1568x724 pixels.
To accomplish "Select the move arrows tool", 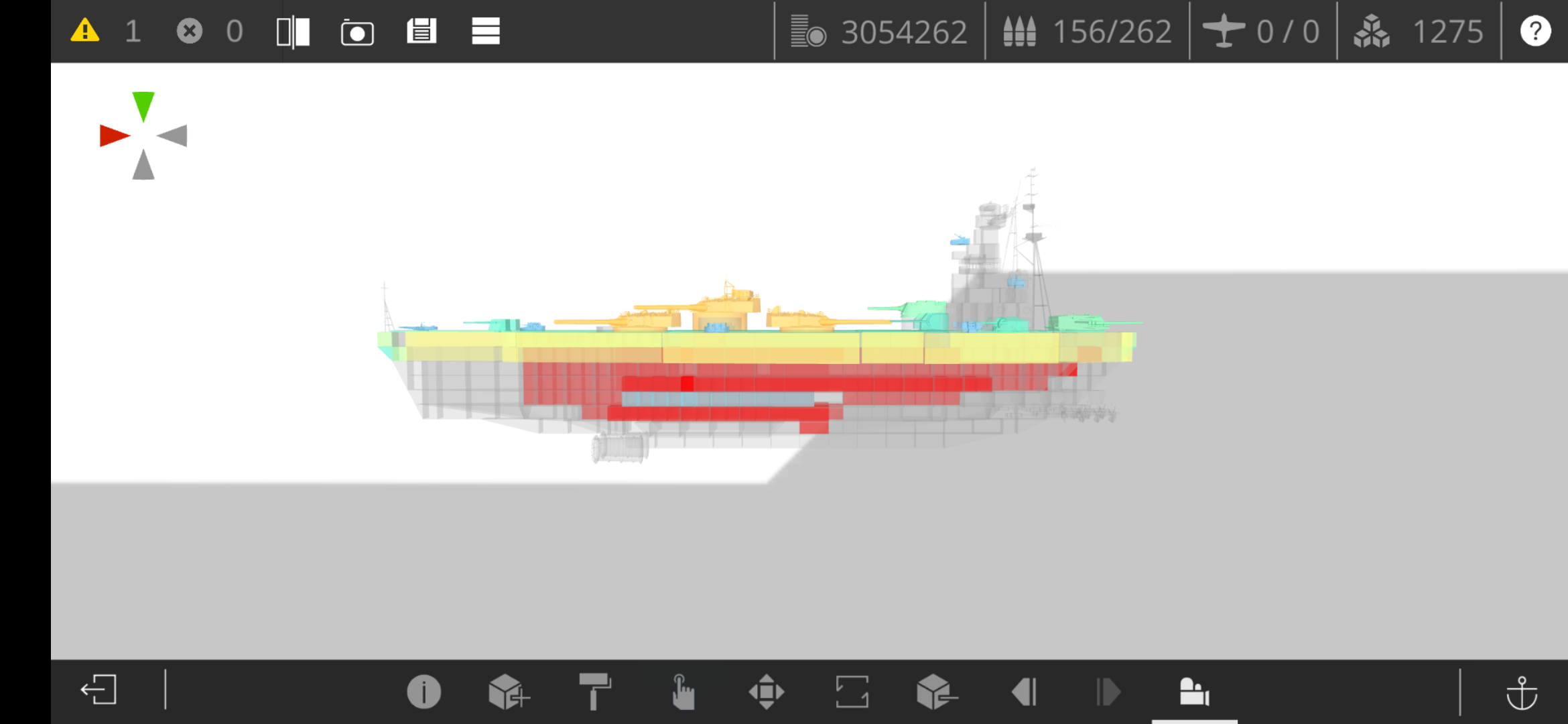I will pos(767,691).
